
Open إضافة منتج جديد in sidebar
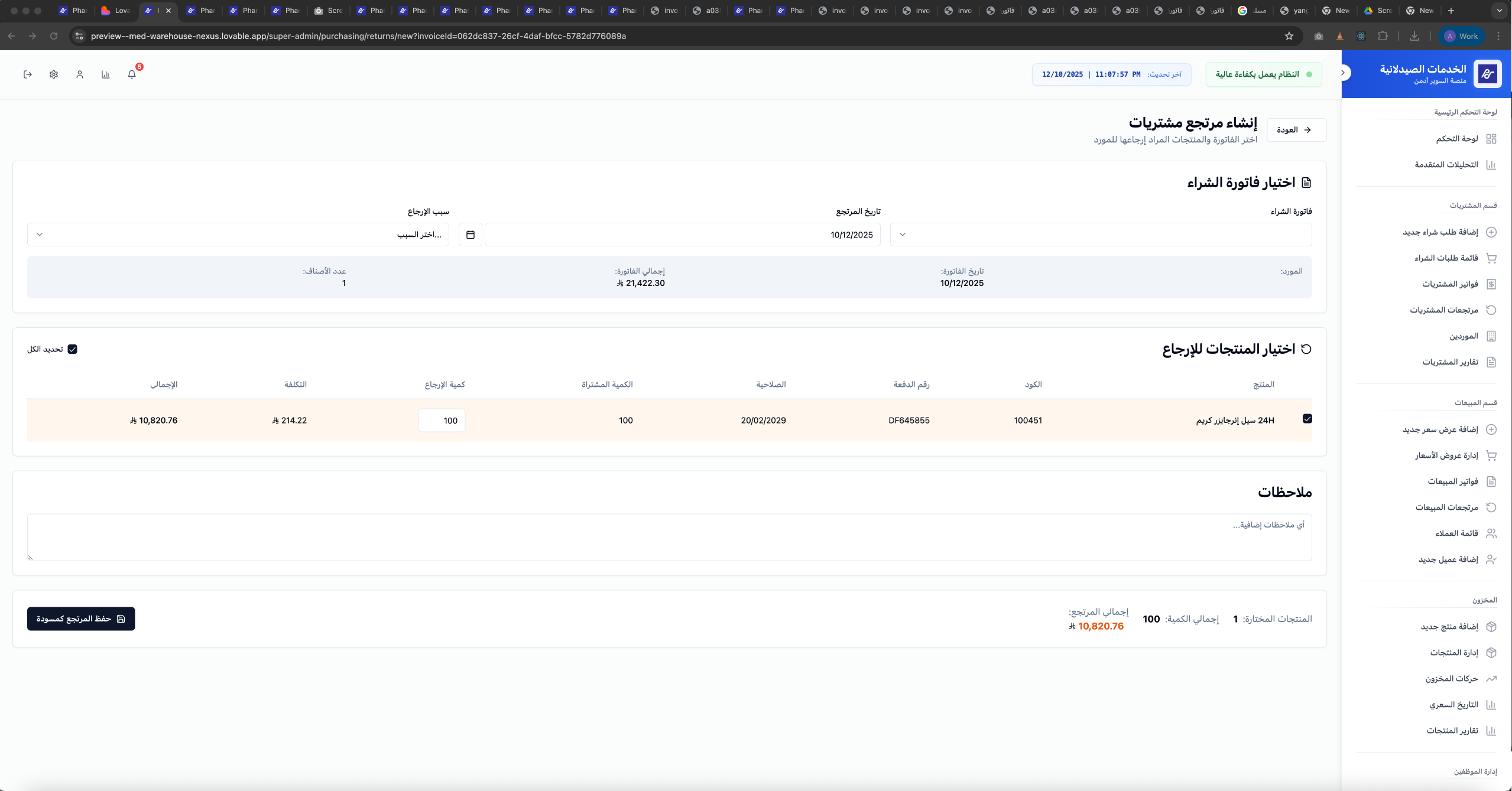(x=1458, y=627)
